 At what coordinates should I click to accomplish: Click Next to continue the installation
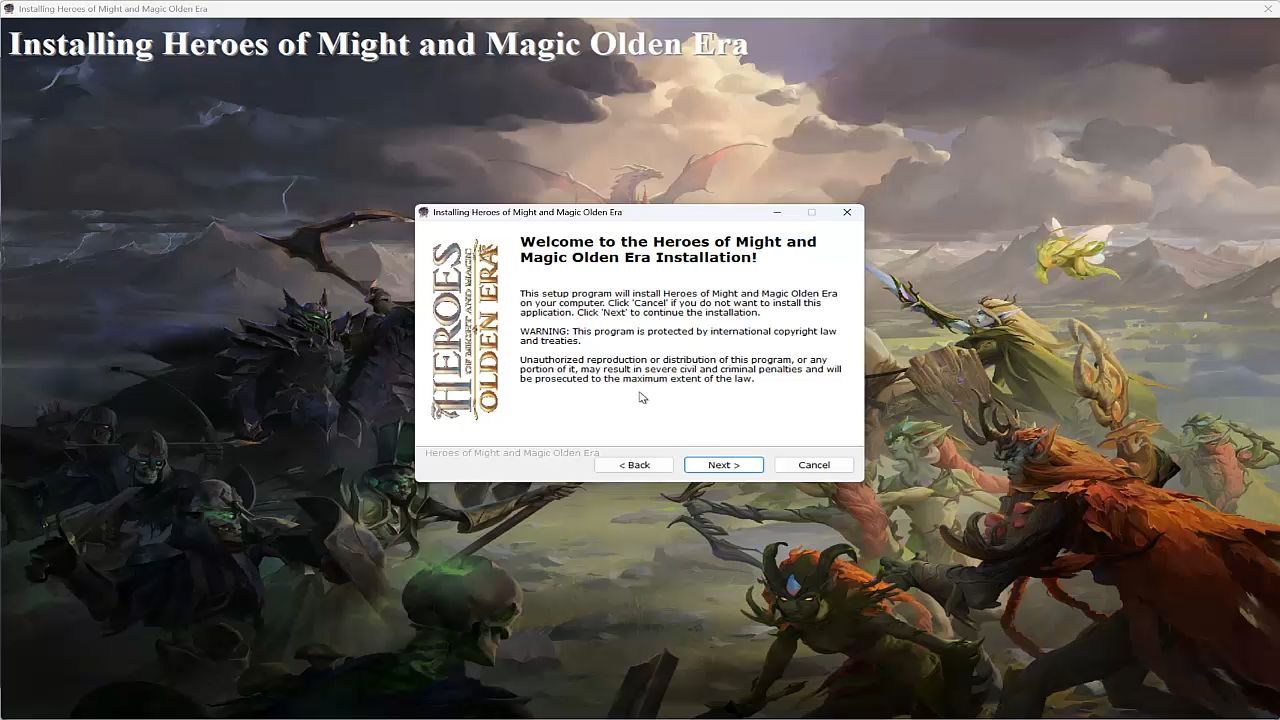click(x=724, y=465)
